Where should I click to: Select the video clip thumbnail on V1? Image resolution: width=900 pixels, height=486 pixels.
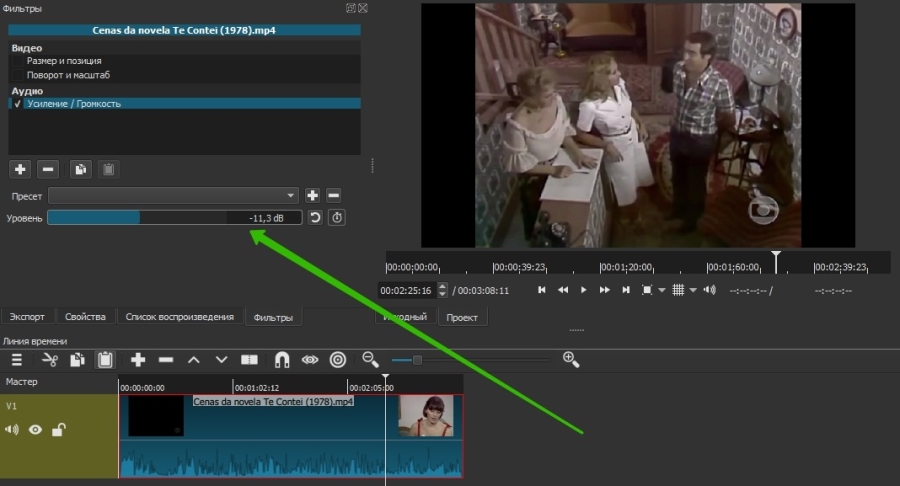click(426, 416)
